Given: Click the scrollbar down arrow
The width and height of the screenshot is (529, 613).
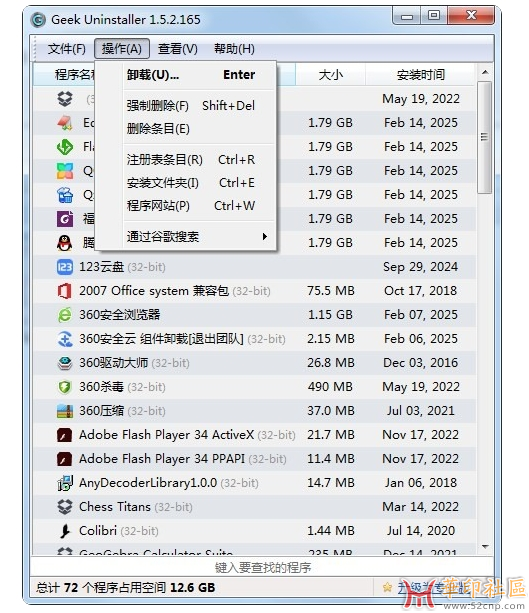Looking at the screenshot, I should [485, 547].
